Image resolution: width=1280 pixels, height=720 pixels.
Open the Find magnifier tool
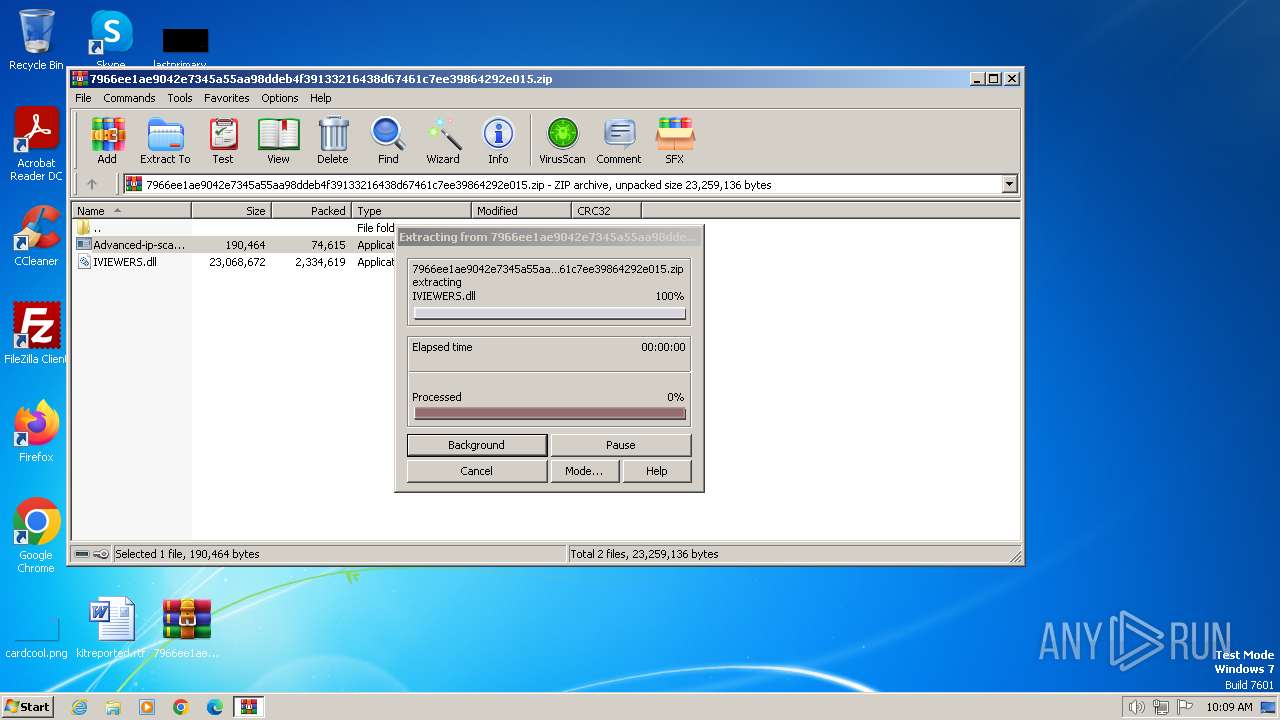click(388, 140)
